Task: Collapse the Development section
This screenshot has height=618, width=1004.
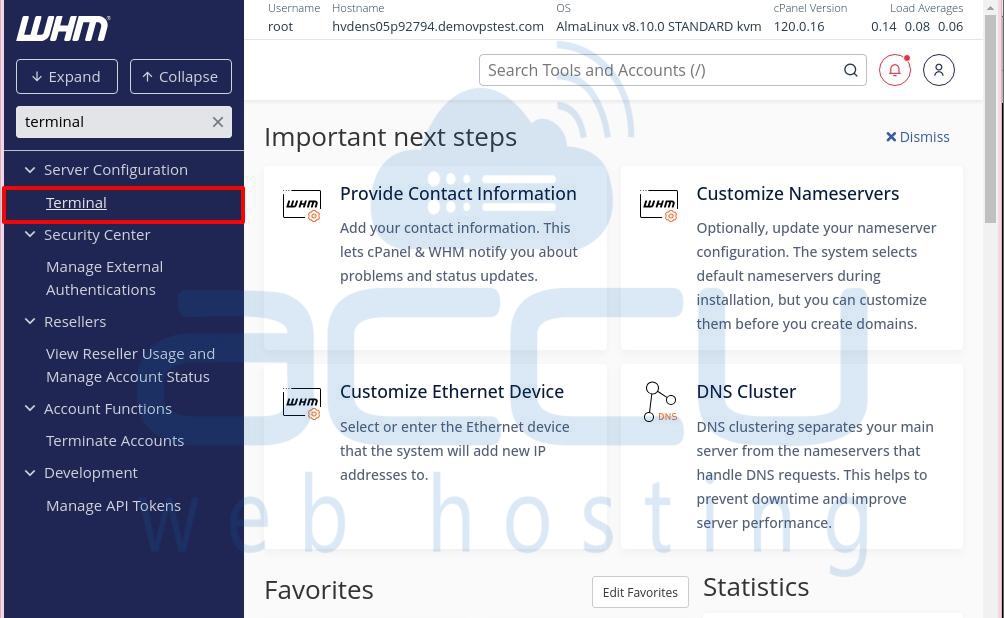Action: tap(30, 473)
